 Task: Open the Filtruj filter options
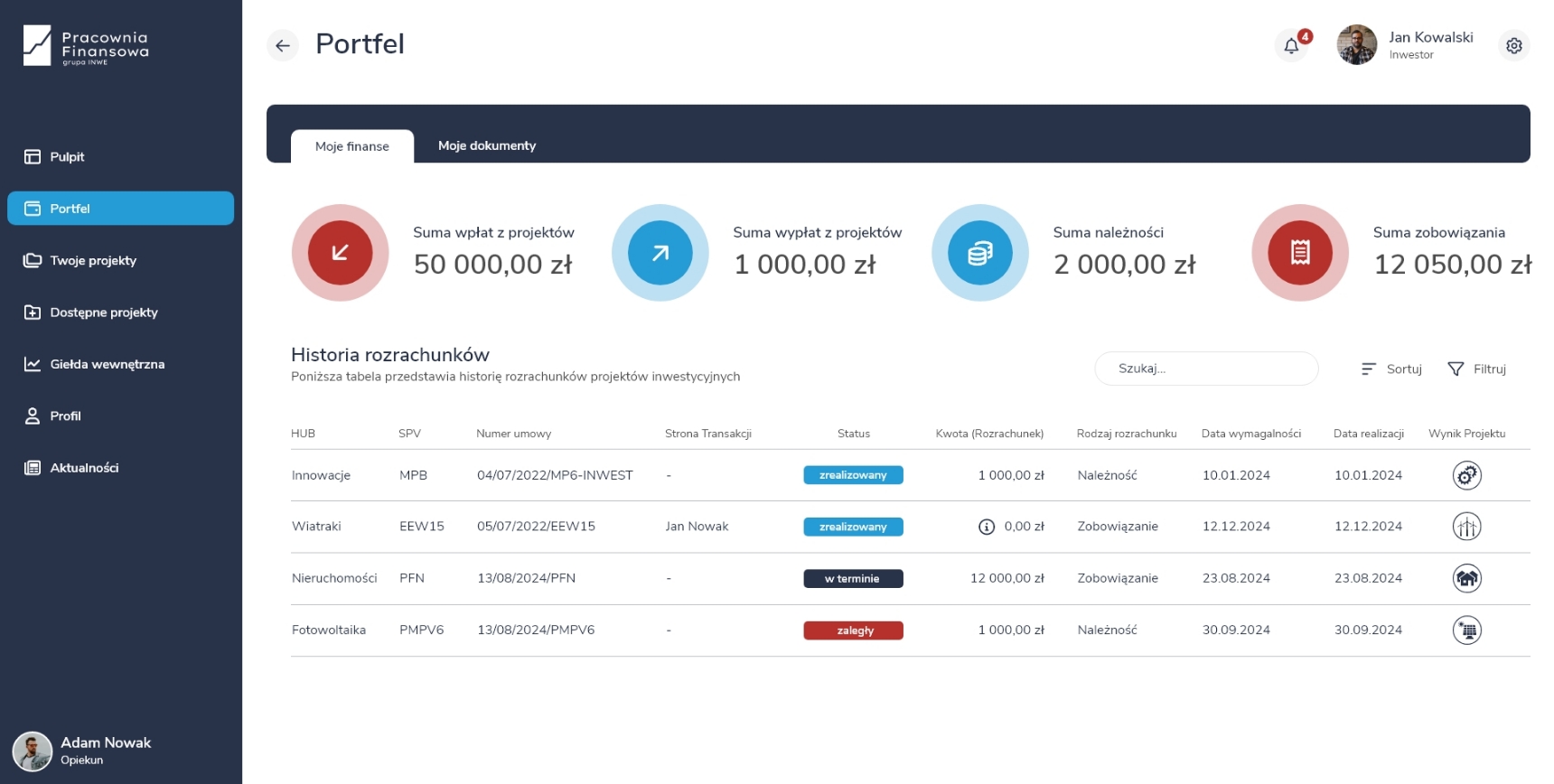pos(1476,369)
